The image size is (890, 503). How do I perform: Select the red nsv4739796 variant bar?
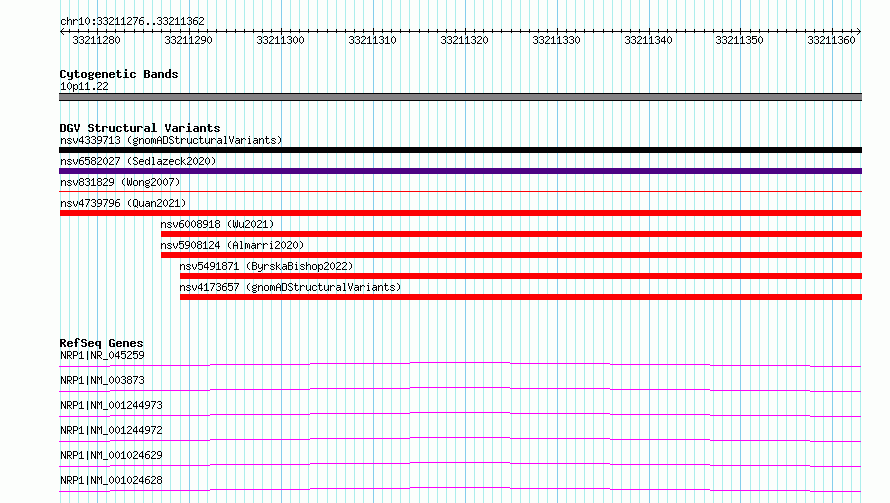pyautogui.click(x=460, y=213)
